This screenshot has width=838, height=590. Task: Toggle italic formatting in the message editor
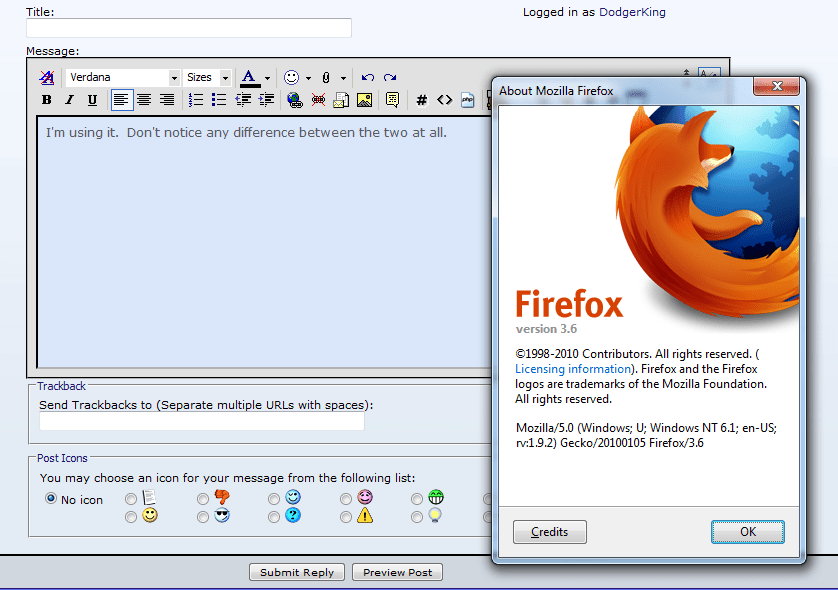[x=69, y=100]
